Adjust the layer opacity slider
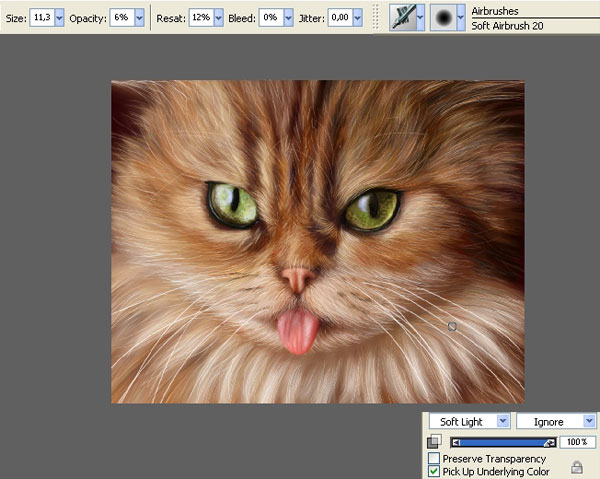600x479 pixels. tap(504, 443)
